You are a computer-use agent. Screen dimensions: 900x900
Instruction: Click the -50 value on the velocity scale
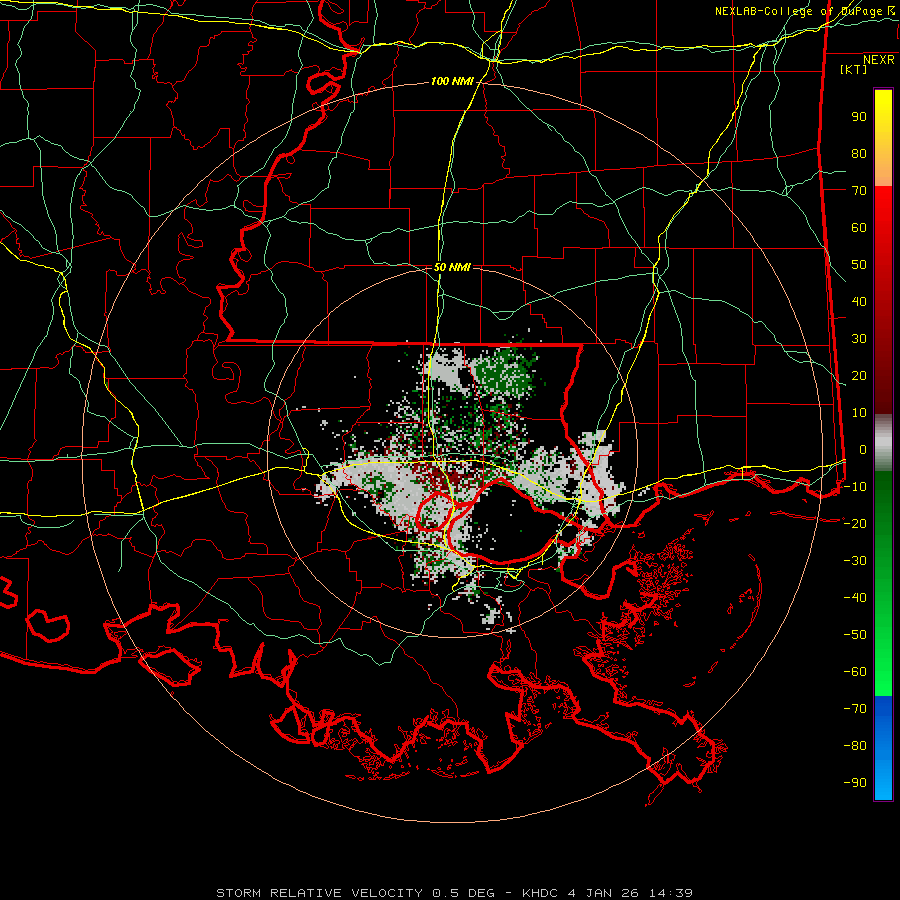click(x=855, y=635)
